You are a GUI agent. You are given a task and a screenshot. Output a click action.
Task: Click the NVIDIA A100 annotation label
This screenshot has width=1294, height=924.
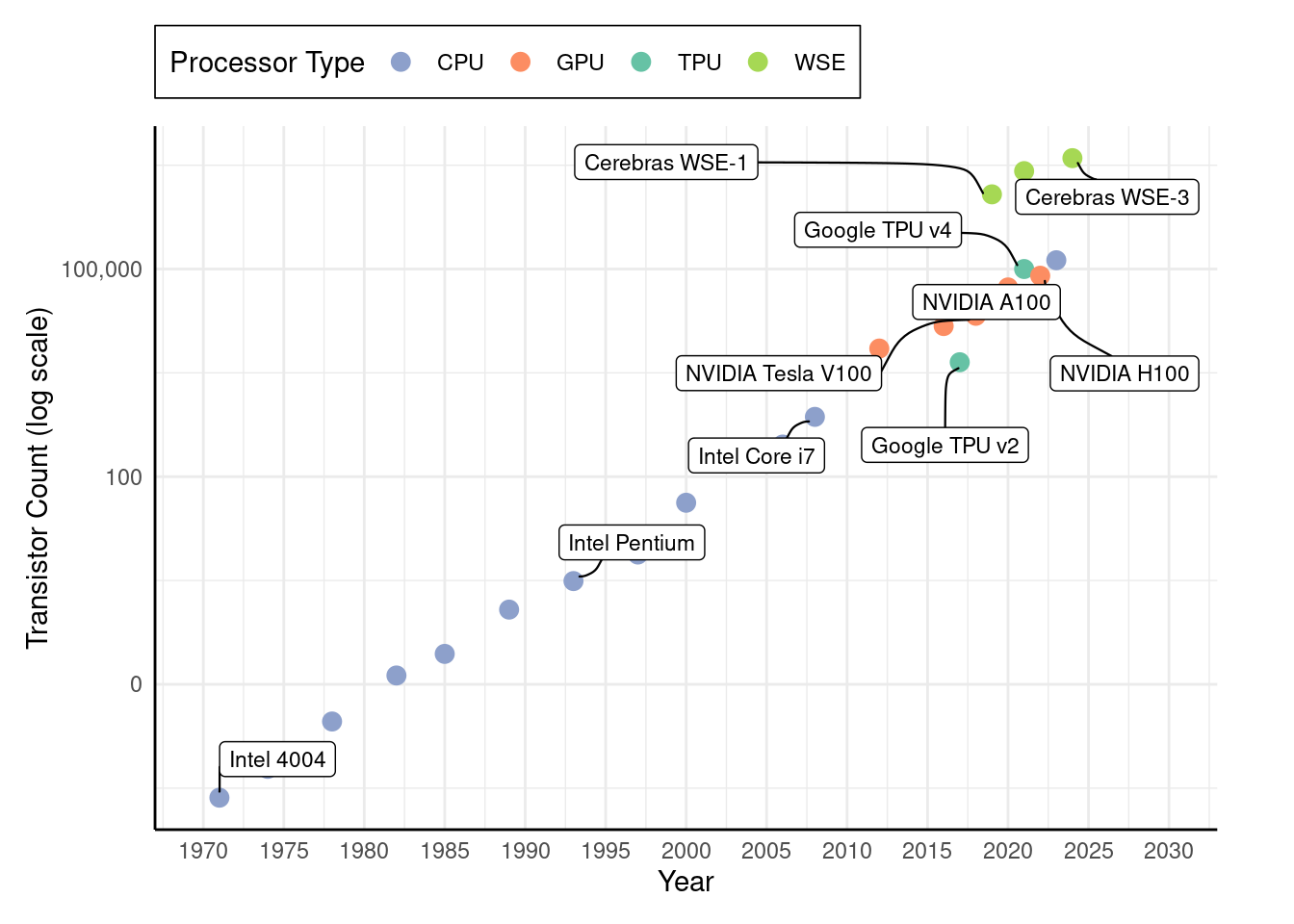coord(986,302)
